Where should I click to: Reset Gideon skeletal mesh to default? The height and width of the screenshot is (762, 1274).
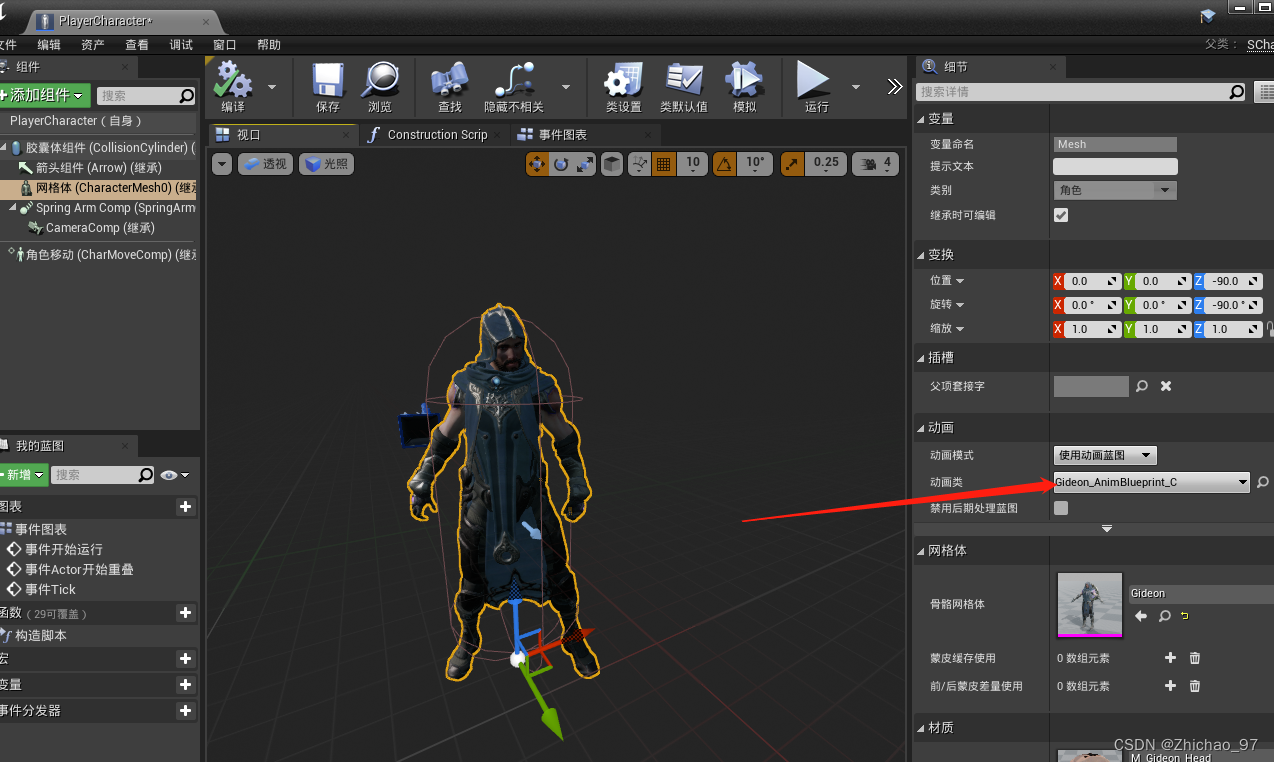click(x=1185, y=616)
